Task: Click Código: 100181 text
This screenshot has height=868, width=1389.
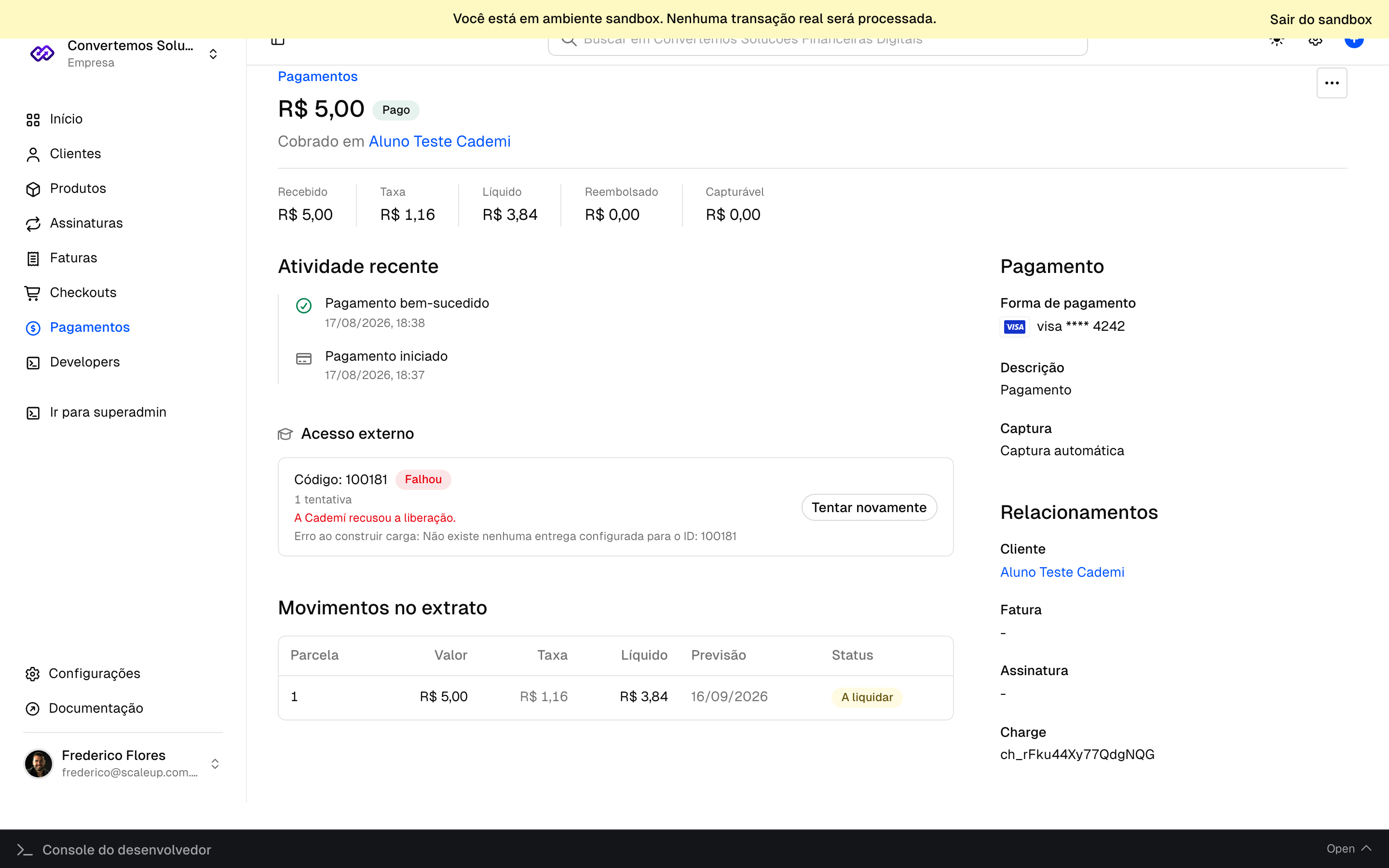Action: pyautogui.click(x=340, y=479)
